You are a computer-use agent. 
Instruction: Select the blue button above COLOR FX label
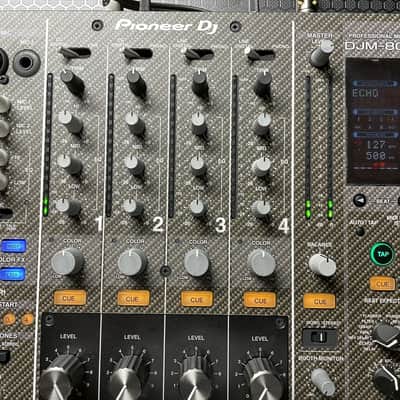click(x=14, y=246)
